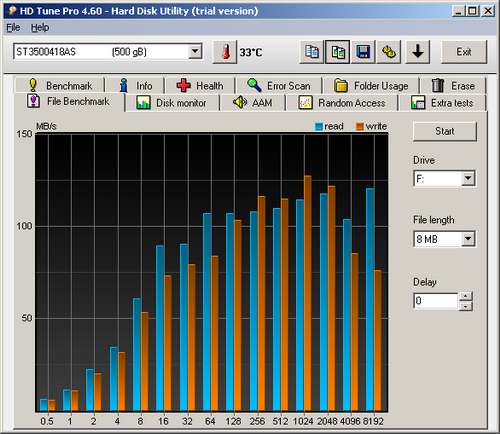
Task: Close the HD Tune Pro window
Action: [x=488, y=11]
